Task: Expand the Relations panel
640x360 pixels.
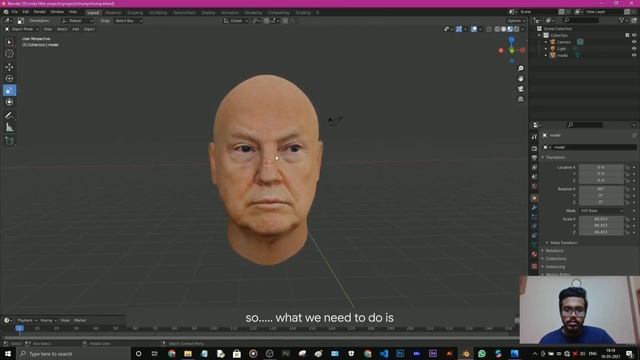Action: (x=553, y=251)
